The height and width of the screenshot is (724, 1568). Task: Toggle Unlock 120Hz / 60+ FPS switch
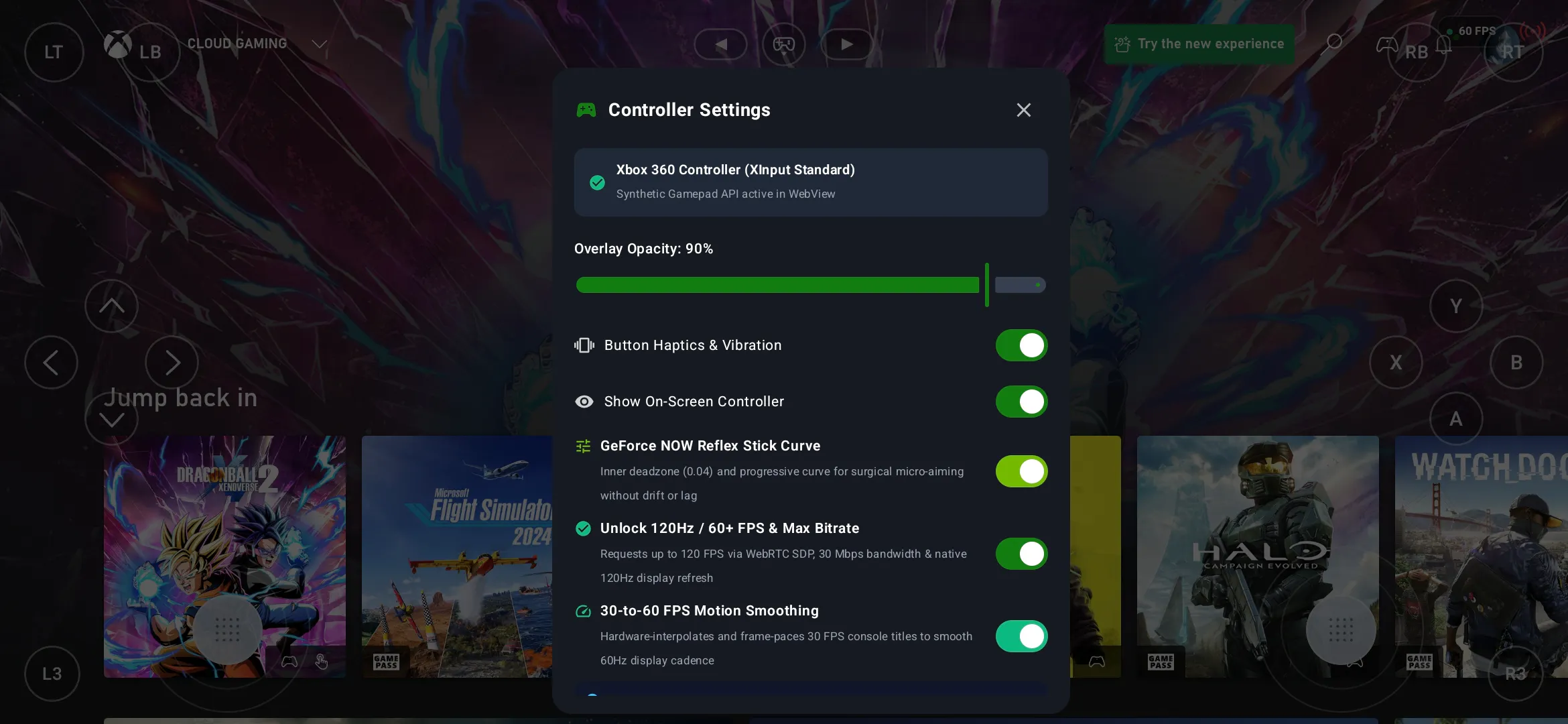1021,554
